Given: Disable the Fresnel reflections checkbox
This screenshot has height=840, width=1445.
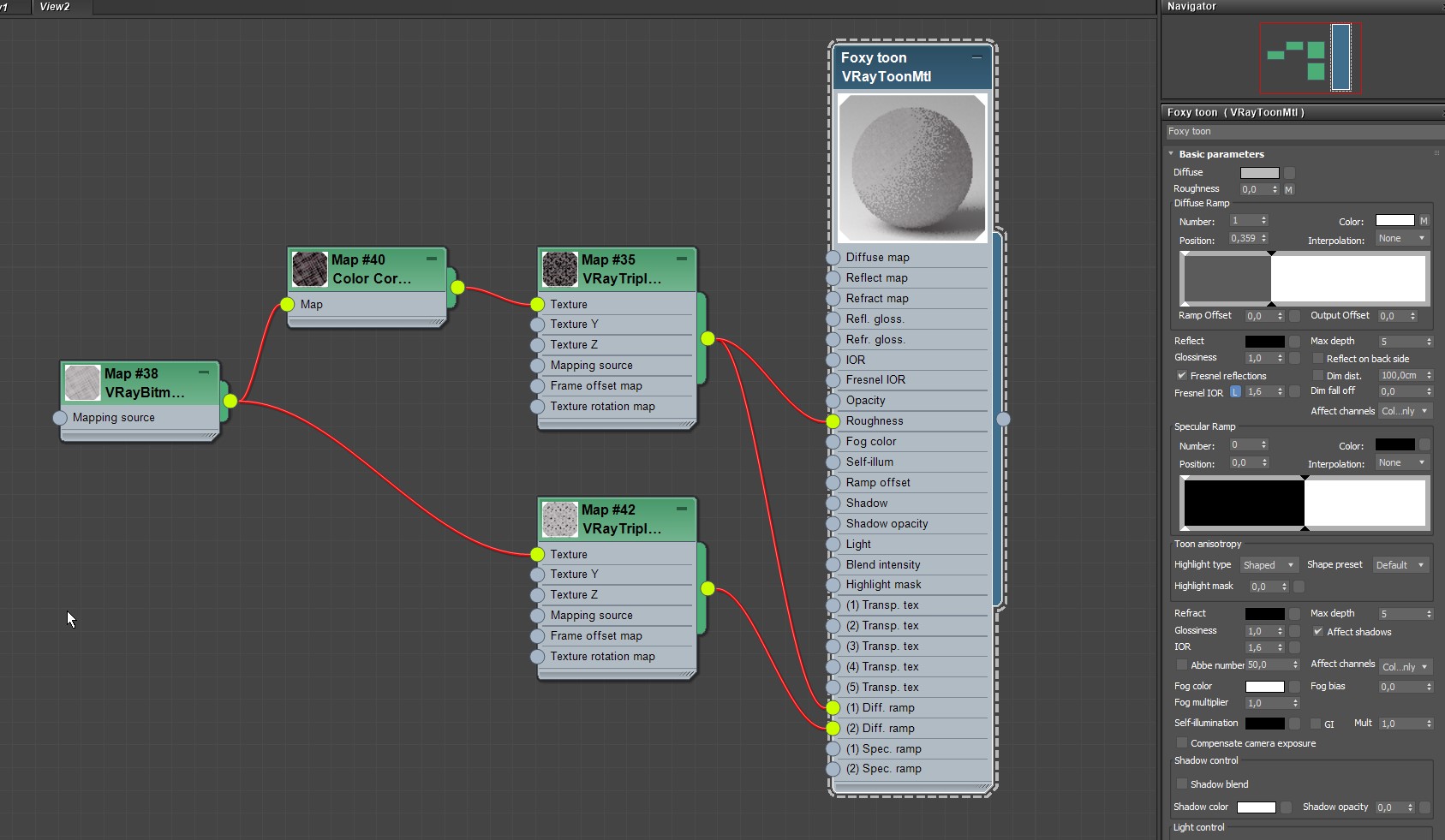Looking at the screenshot, I should click(x=1182, y=376).
